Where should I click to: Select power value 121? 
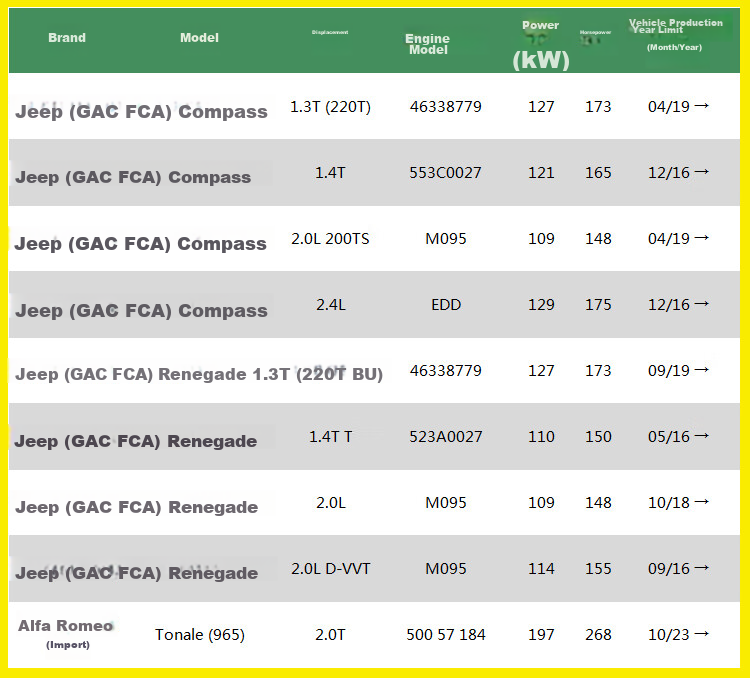click(541, 172)
